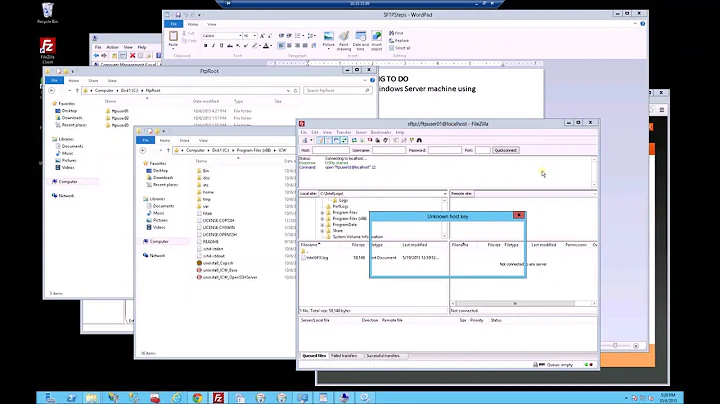720x404 pixels.
Task: Click Paste button in WordPad ribbon
Action: pyautogui.click(x=173, y=39)
